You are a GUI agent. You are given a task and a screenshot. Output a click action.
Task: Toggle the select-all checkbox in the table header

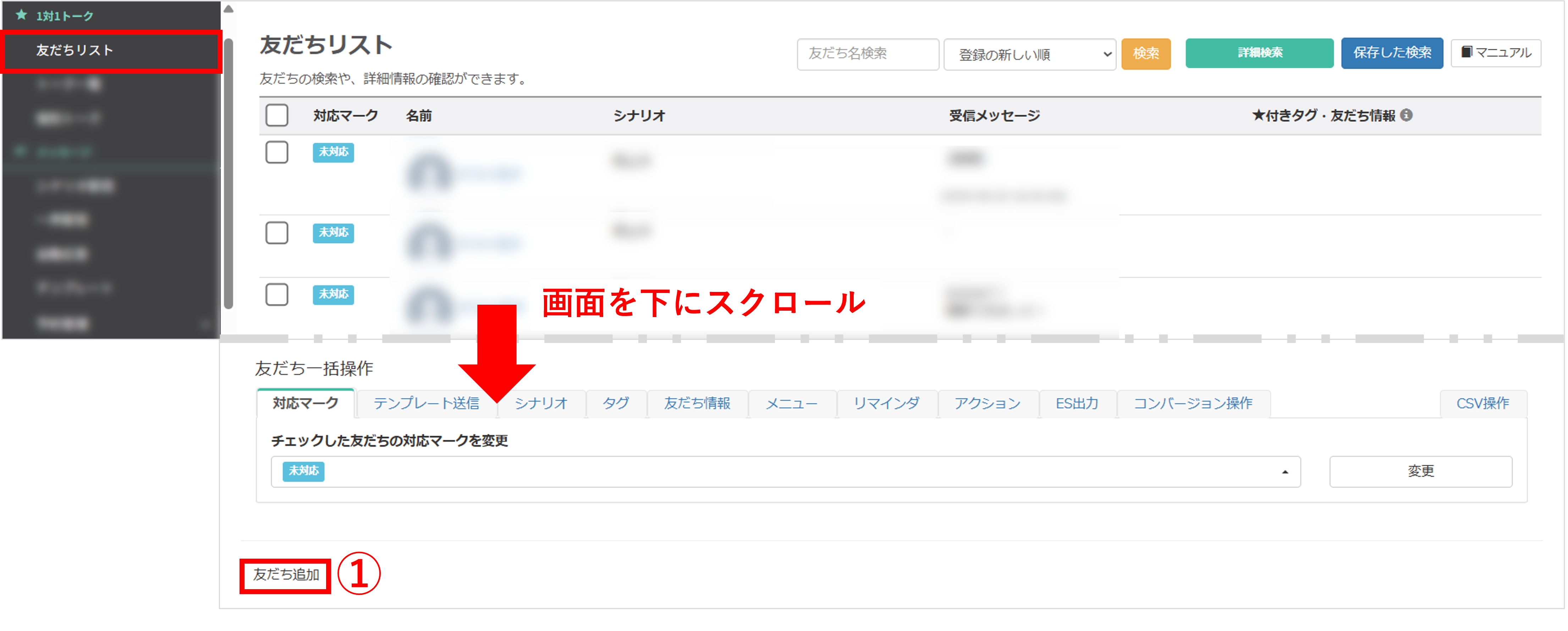point(277,115)
